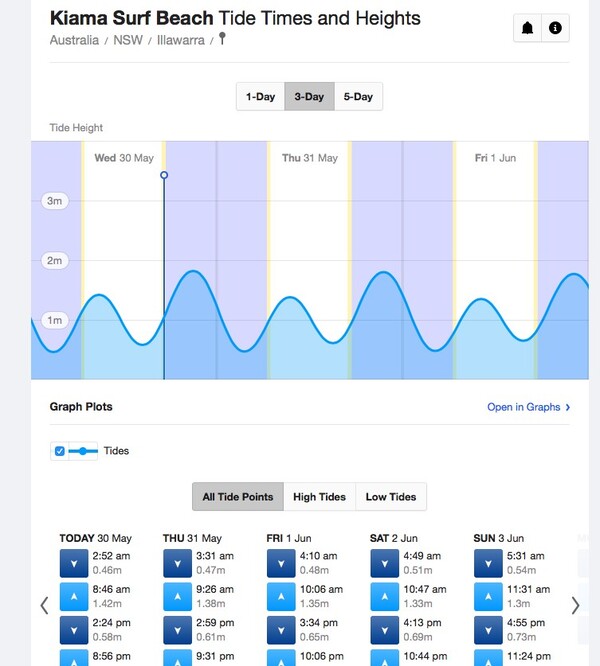This screenshot has width=600, height=666.
Task: Select the High Tides tab
Action: 319,497
